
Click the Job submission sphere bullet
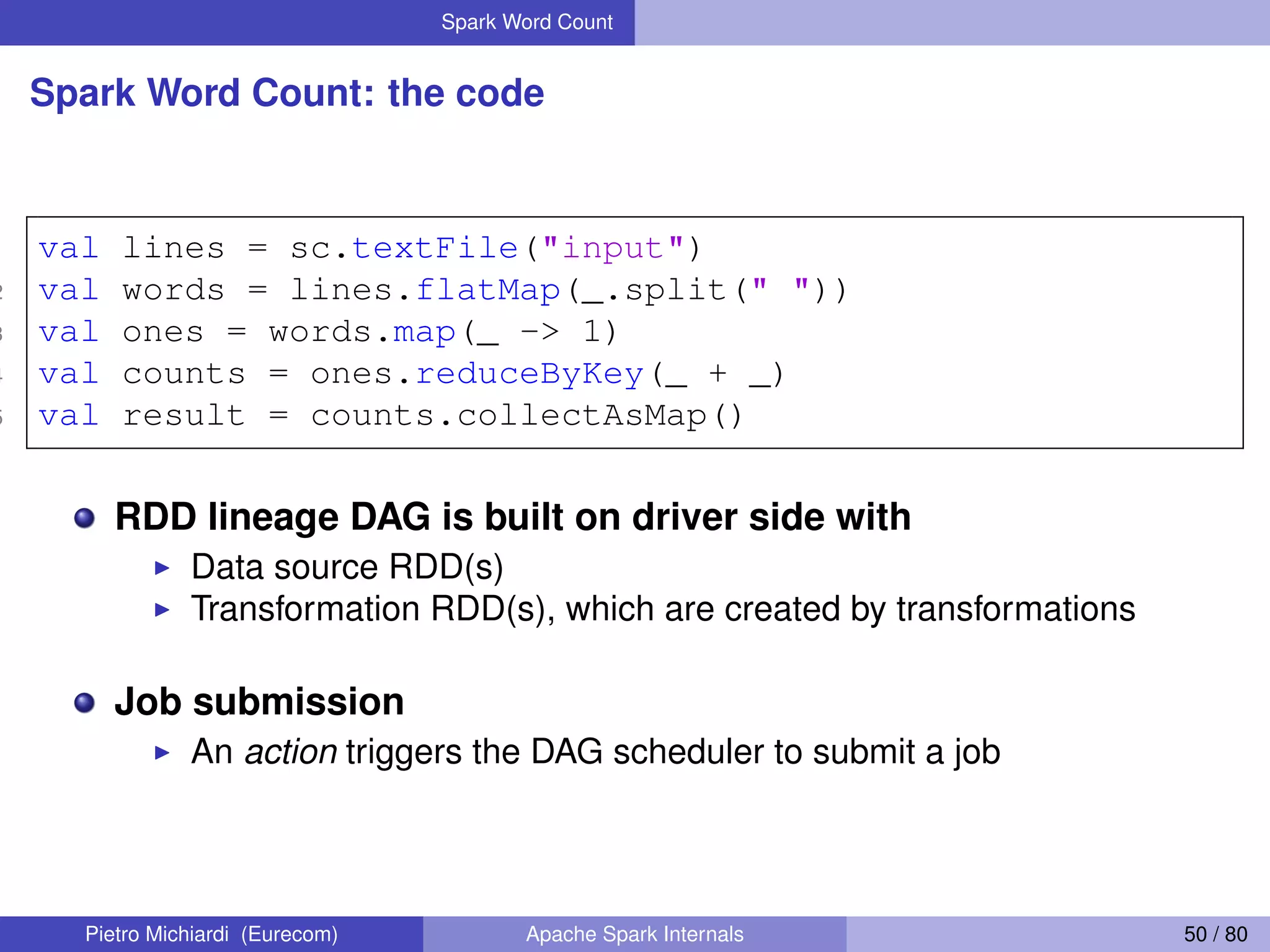click(84, 703)
